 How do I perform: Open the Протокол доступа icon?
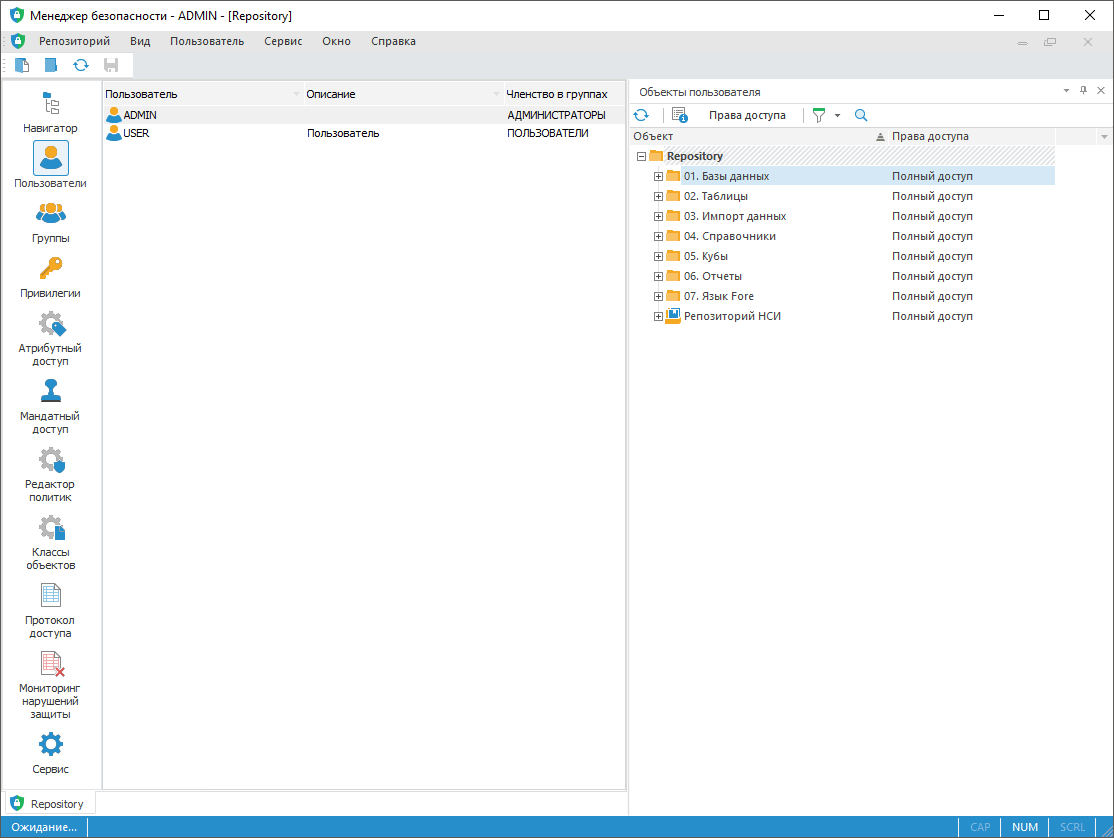50,596
